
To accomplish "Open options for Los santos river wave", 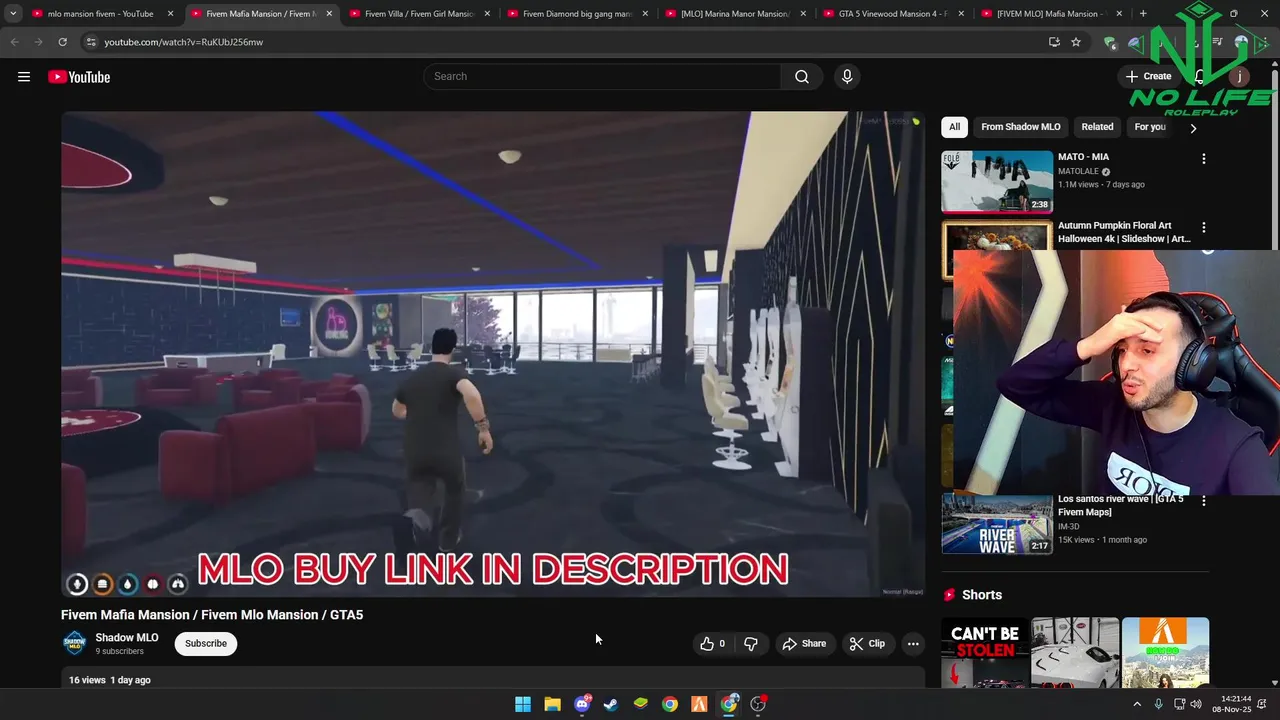I will [x=1204, y=500].
